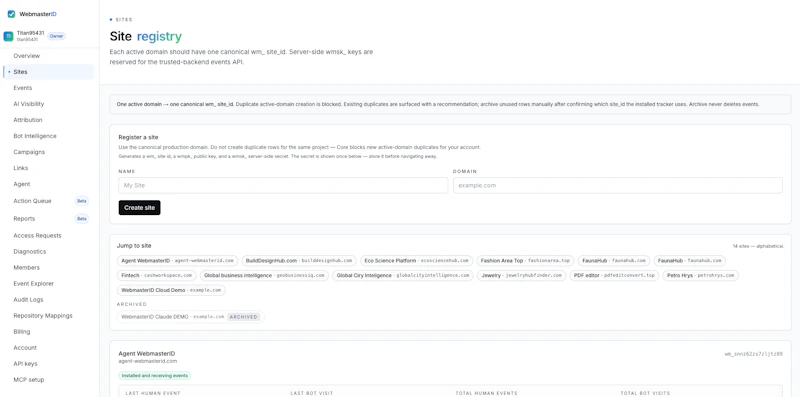Jump to Fashion Area Top site
The image size is (800, 397).
(526, 260)
